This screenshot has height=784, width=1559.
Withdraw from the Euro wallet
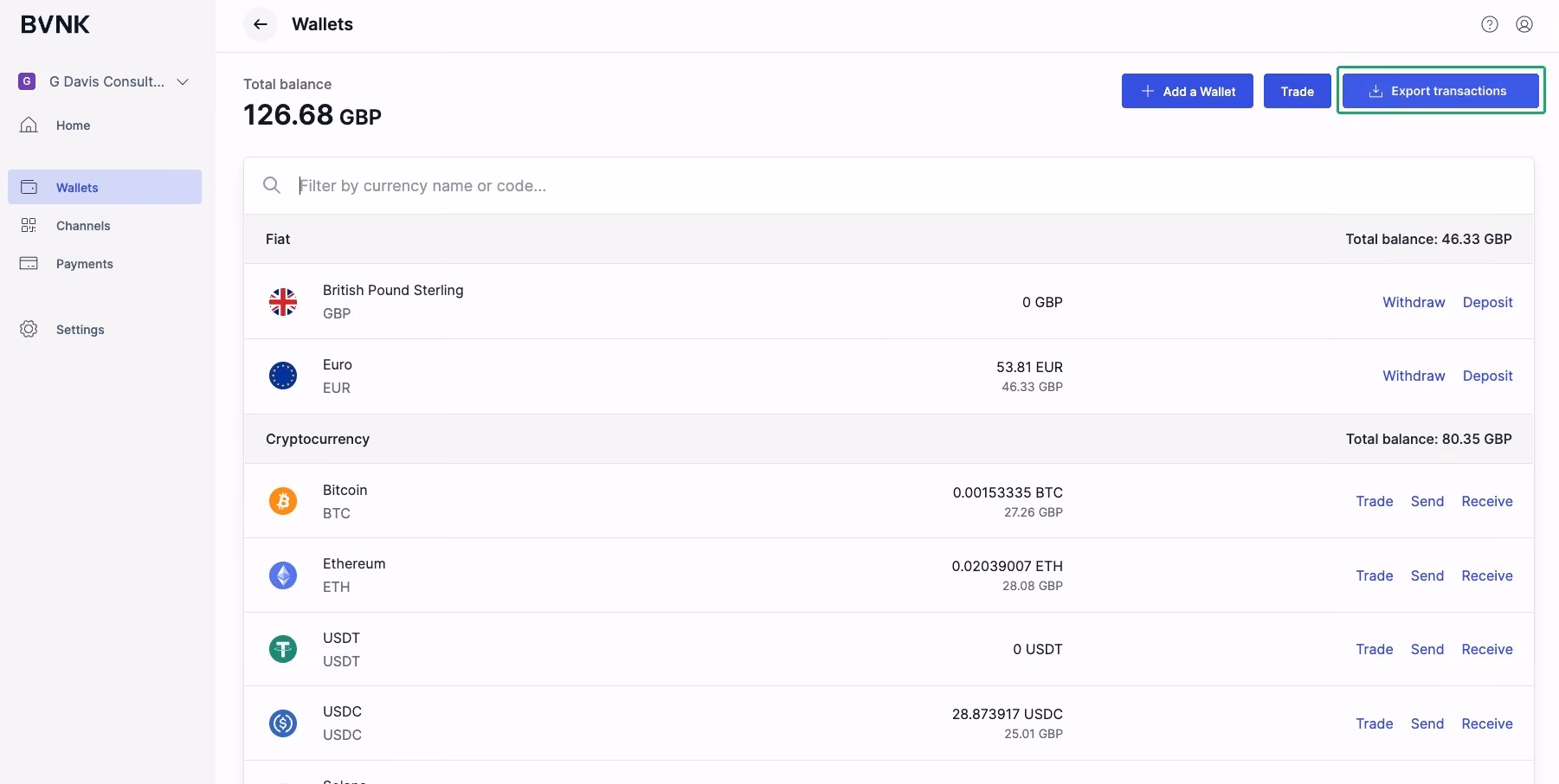pos(1414,376)
